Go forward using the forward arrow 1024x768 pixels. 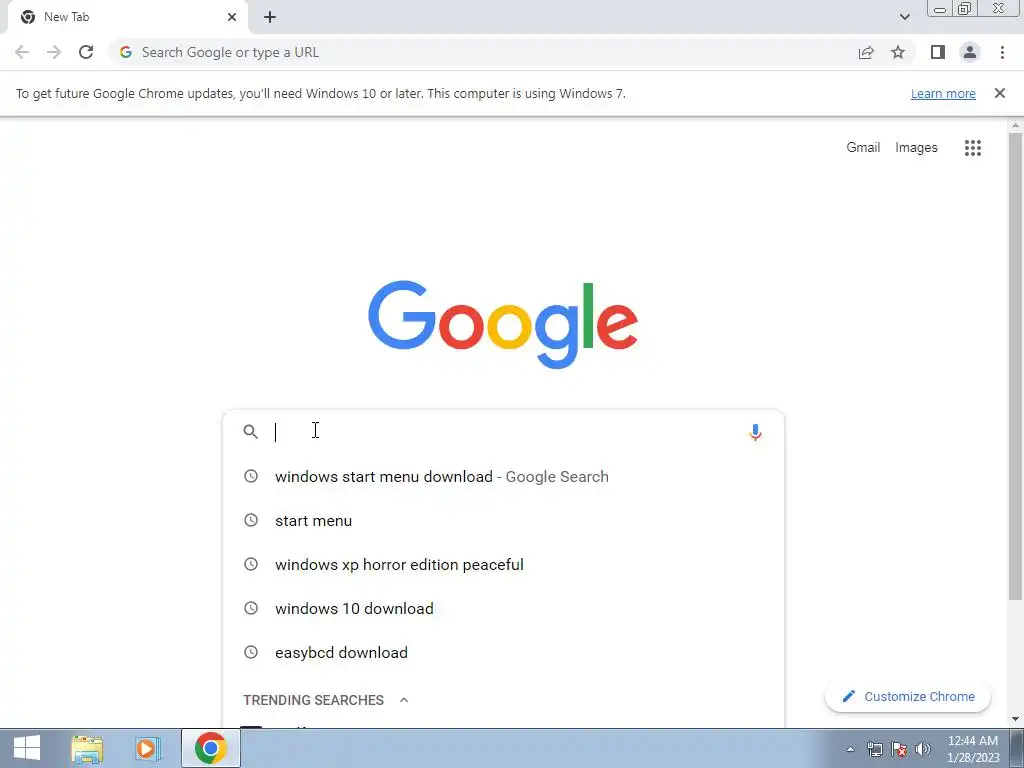coord(54,52)
